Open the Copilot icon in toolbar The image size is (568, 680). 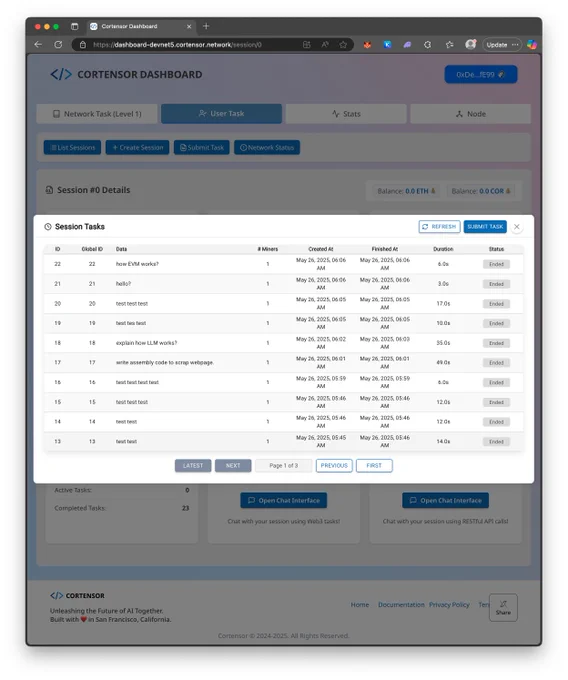(532, 45)
